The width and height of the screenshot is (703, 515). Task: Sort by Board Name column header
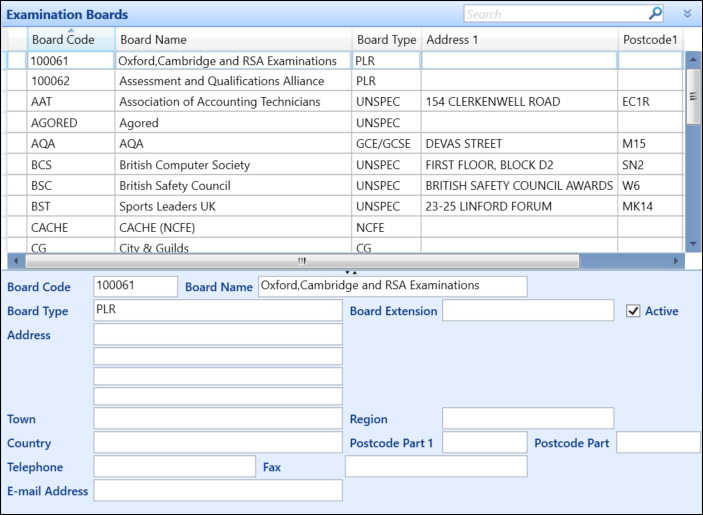pyautogui.click(x=233, y=39)
